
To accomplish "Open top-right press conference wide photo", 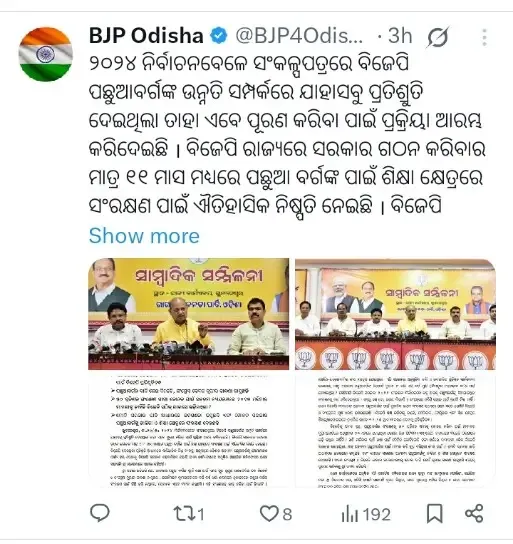I will click(395, 314).
